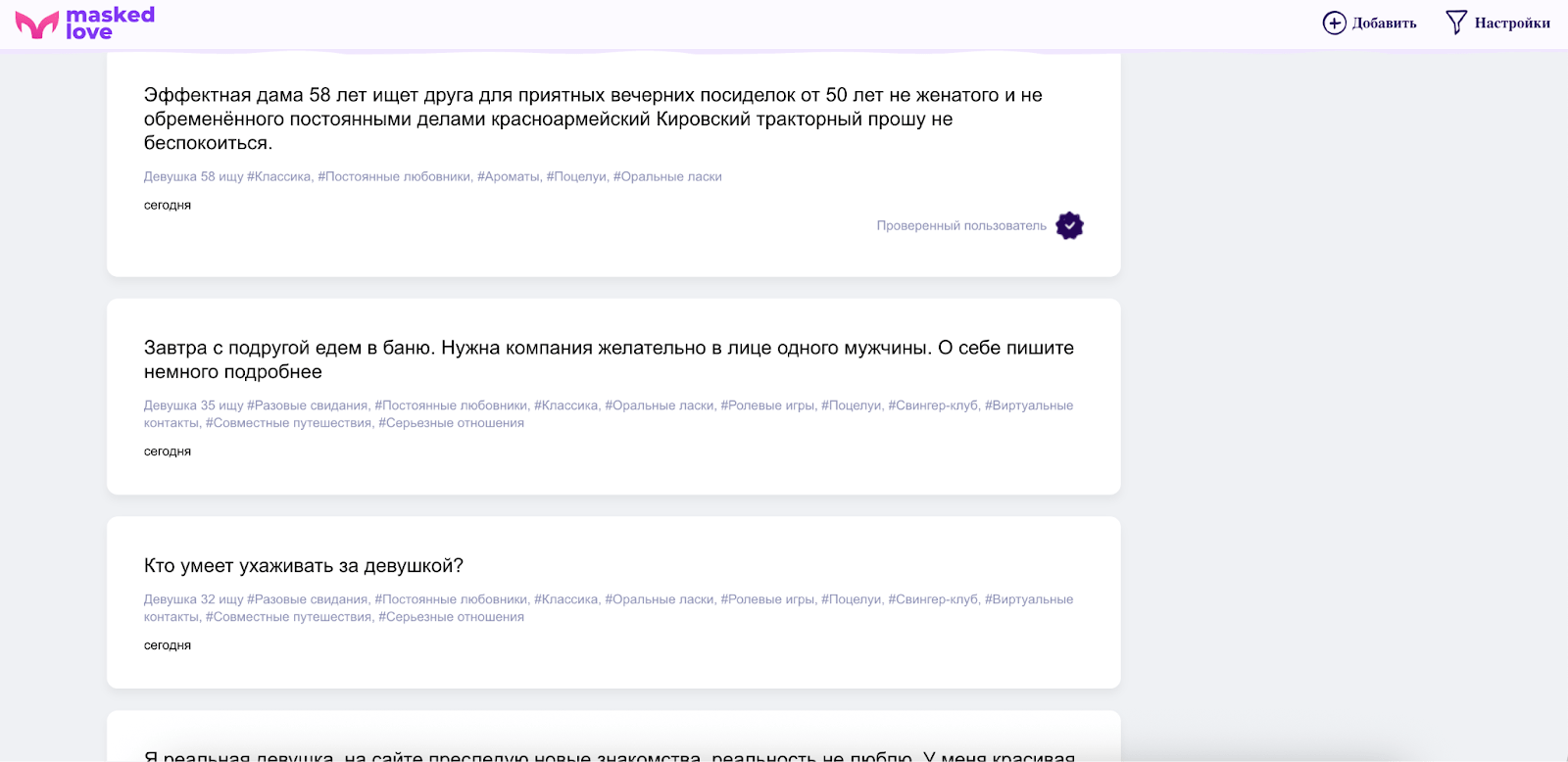
Task: Click the verified user badge icon
Action: pyautogui.click(x=1069, y=225)
